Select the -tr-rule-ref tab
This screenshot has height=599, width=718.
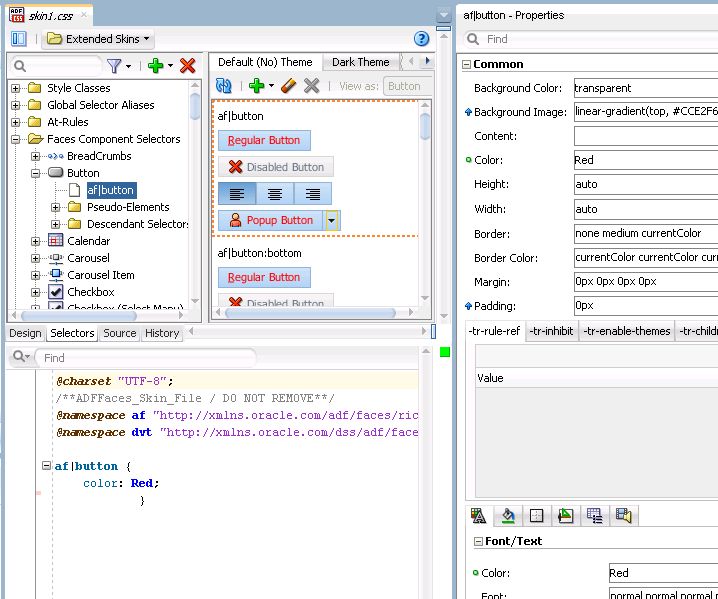coord(494,331)
